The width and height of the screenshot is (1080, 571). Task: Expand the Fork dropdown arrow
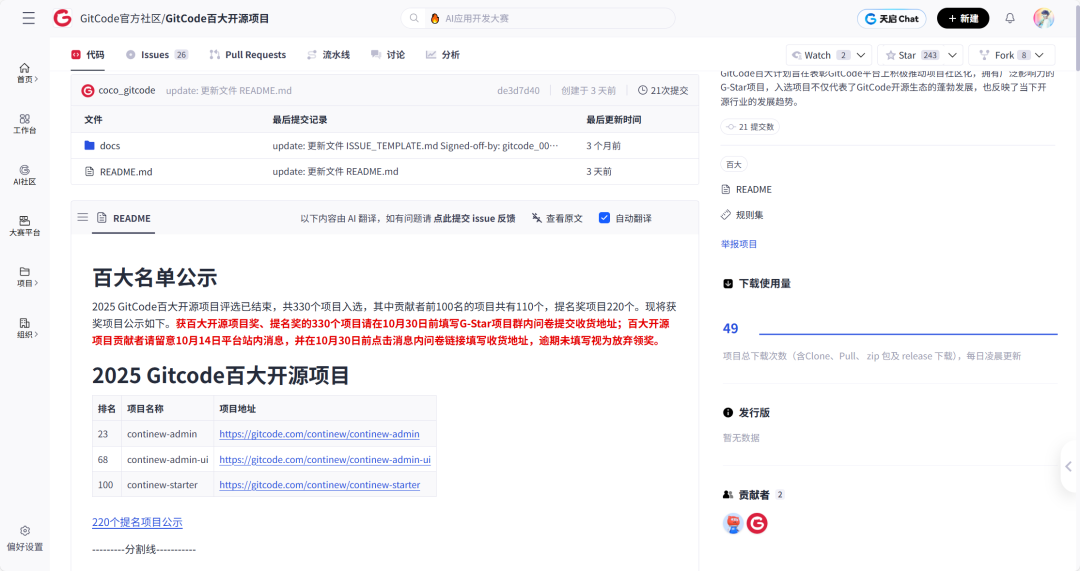[1042, 55]
